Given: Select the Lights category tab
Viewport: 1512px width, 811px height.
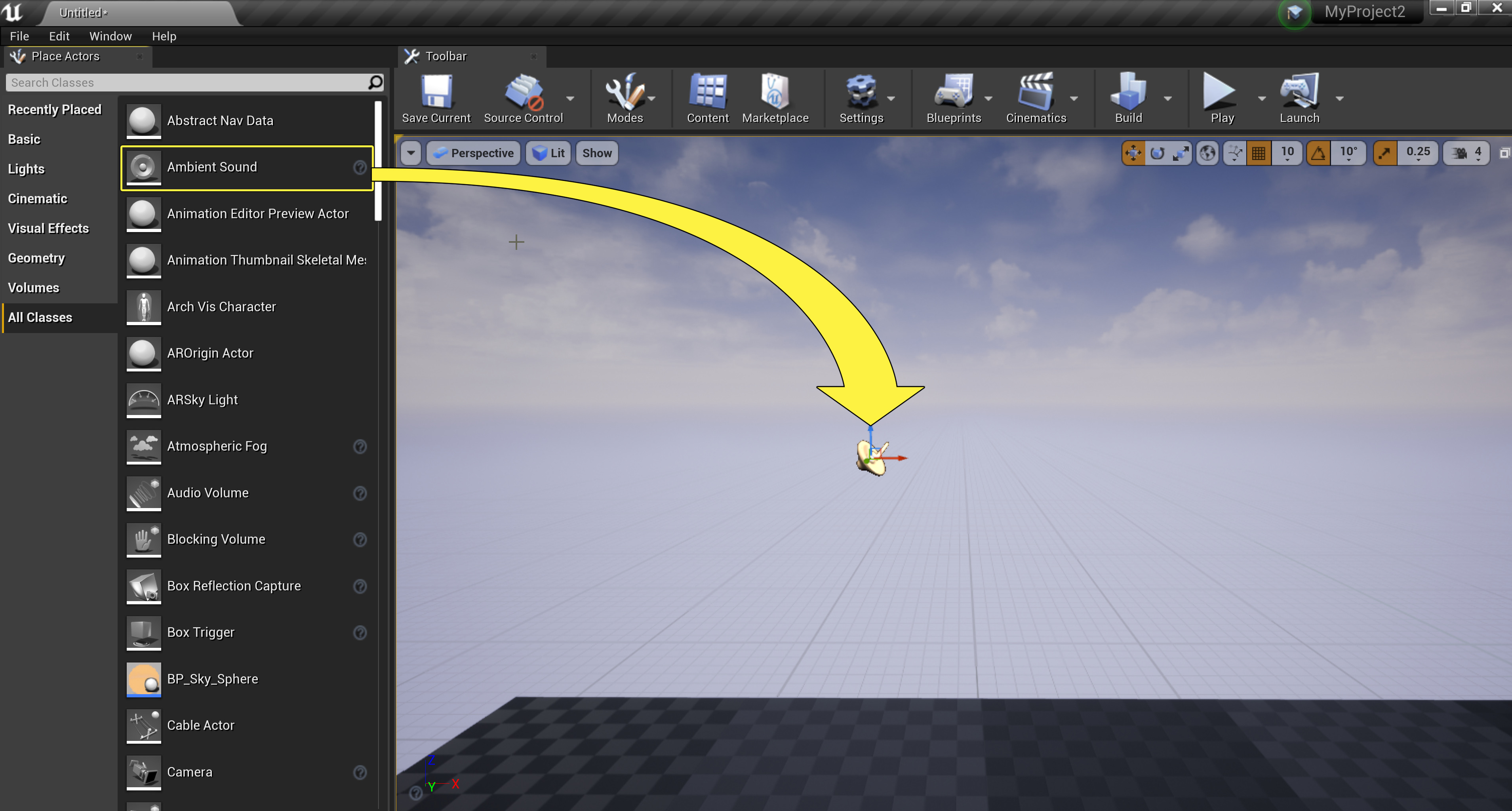Looking at the screenshot, I should pos(27,169).
